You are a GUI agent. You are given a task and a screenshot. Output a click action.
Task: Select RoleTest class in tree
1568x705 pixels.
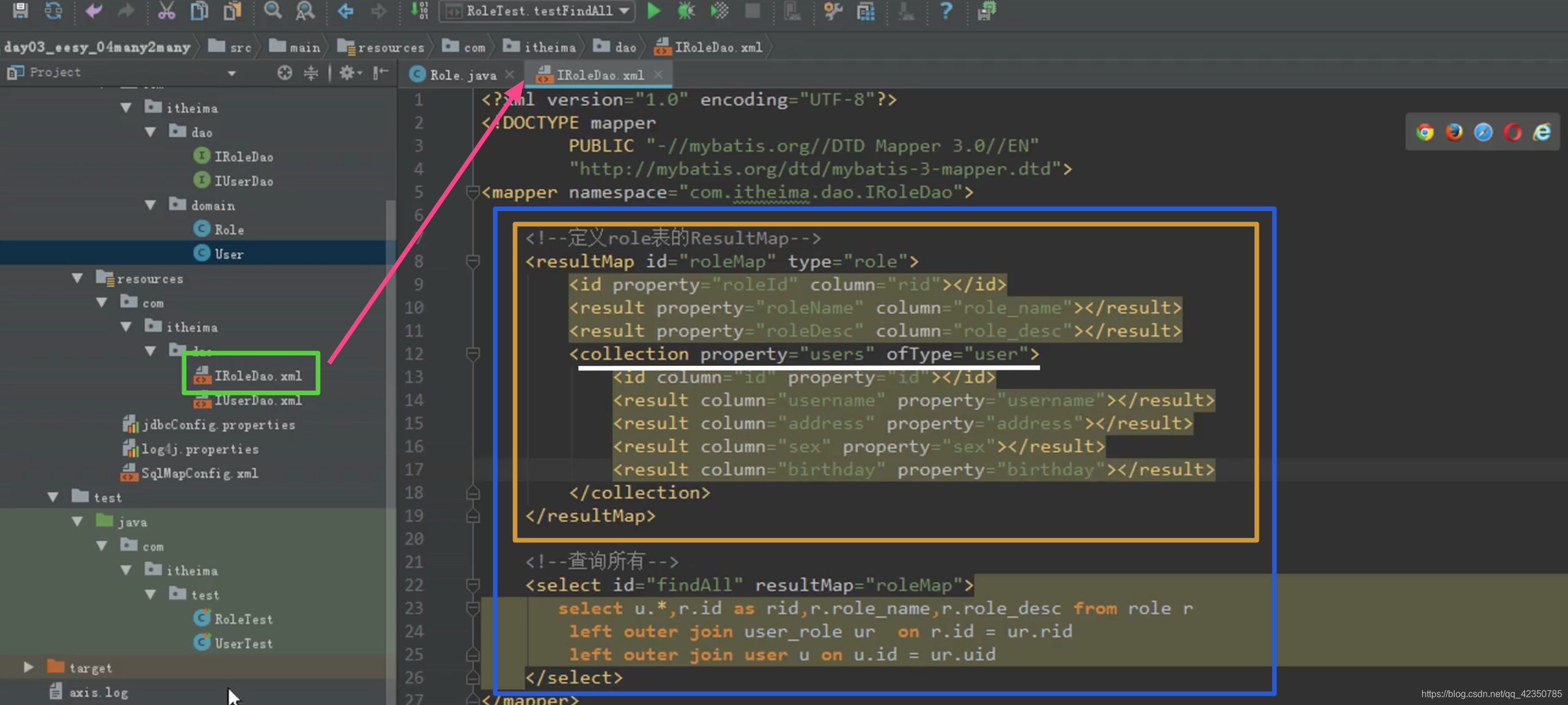coord(234,619)
